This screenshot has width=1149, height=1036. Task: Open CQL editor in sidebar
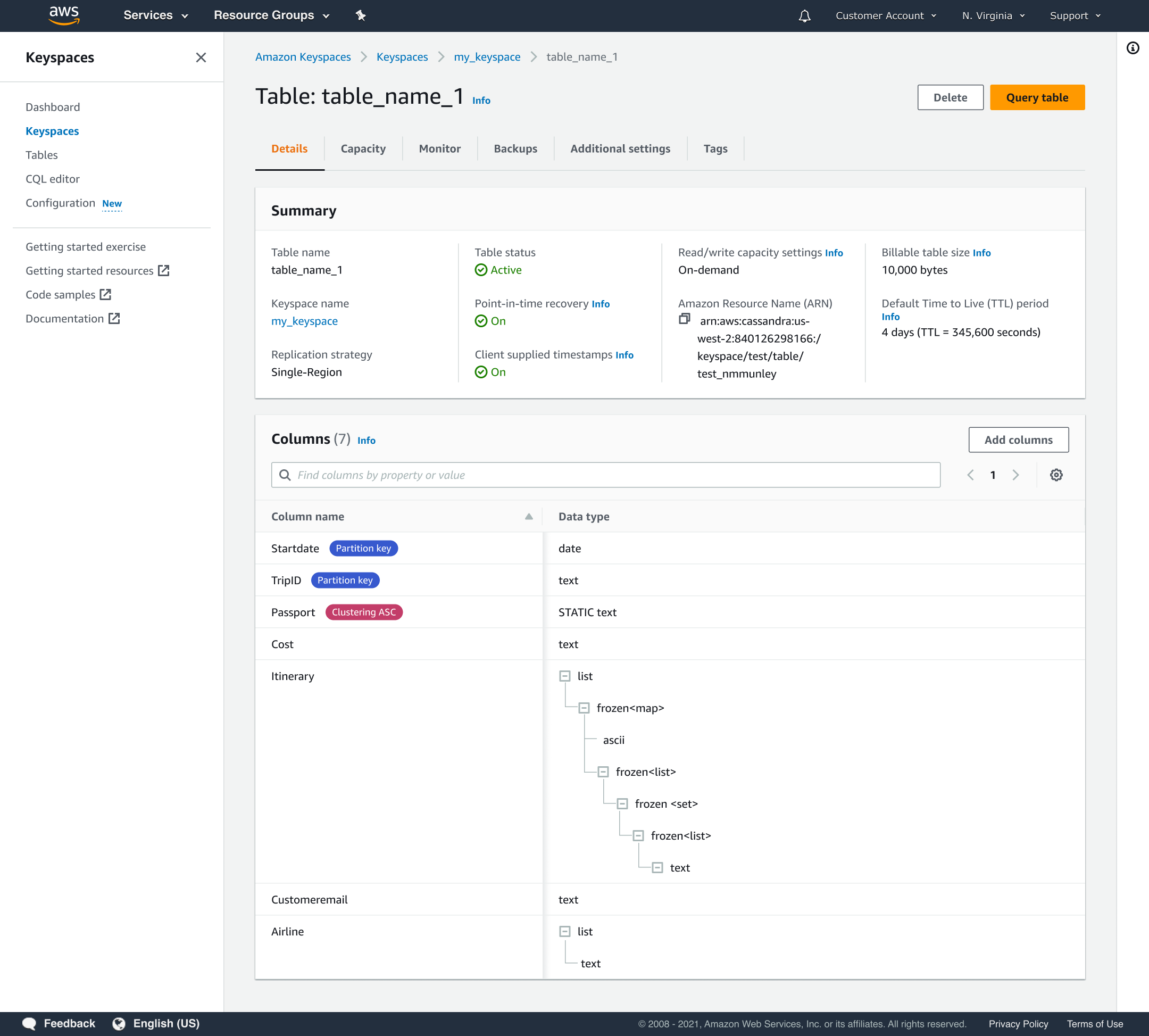click(x=52, y=179)
